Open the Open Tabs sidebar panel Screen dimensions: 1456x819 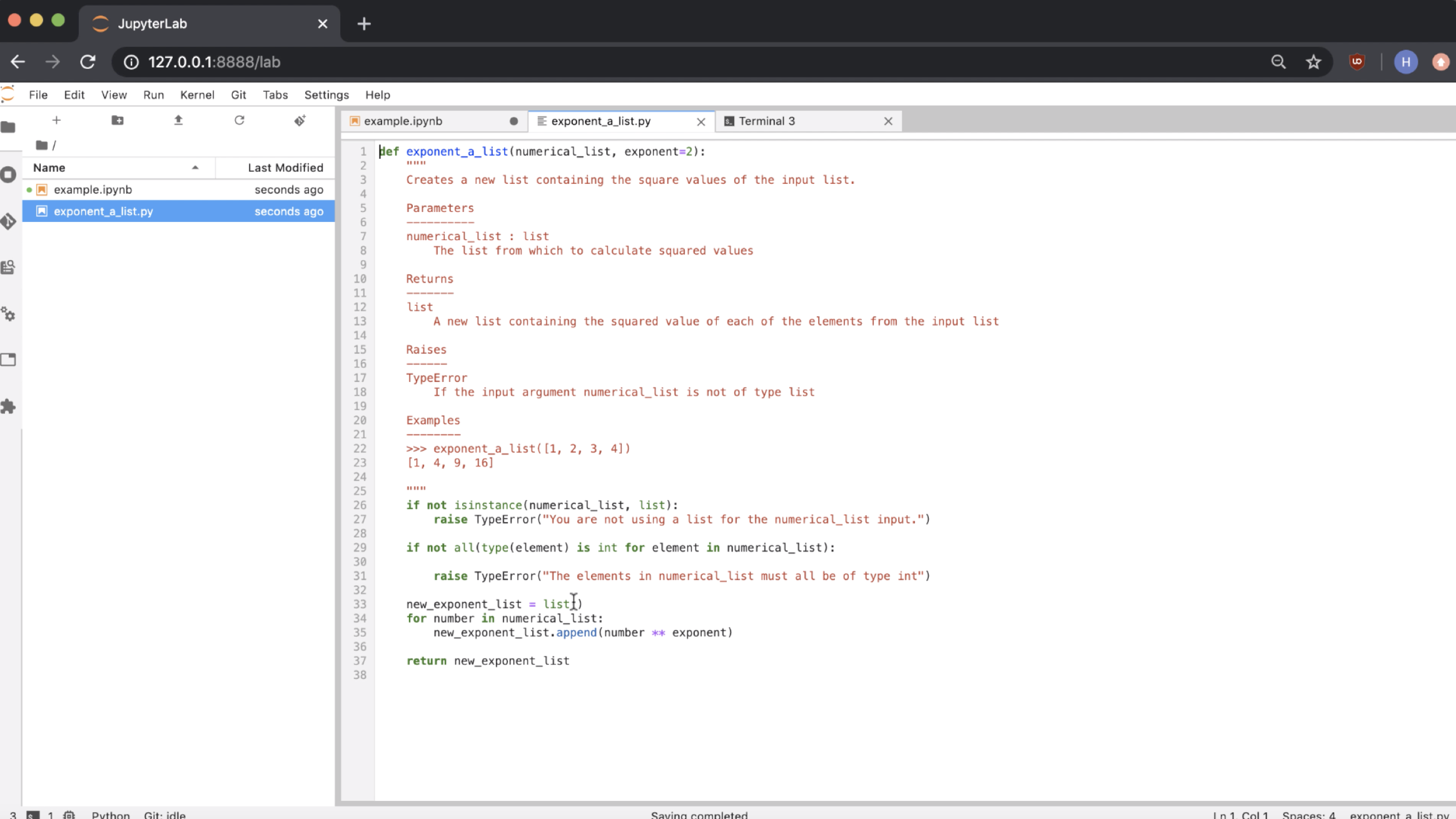click(8, 359)
